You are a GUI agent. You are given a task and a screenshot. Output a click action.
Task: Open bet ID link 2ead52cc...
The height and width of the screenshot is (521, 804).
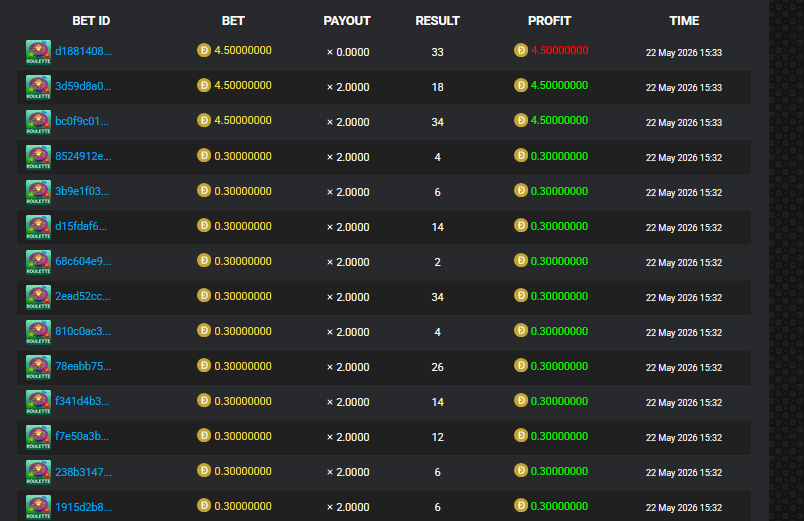[83, 296]
